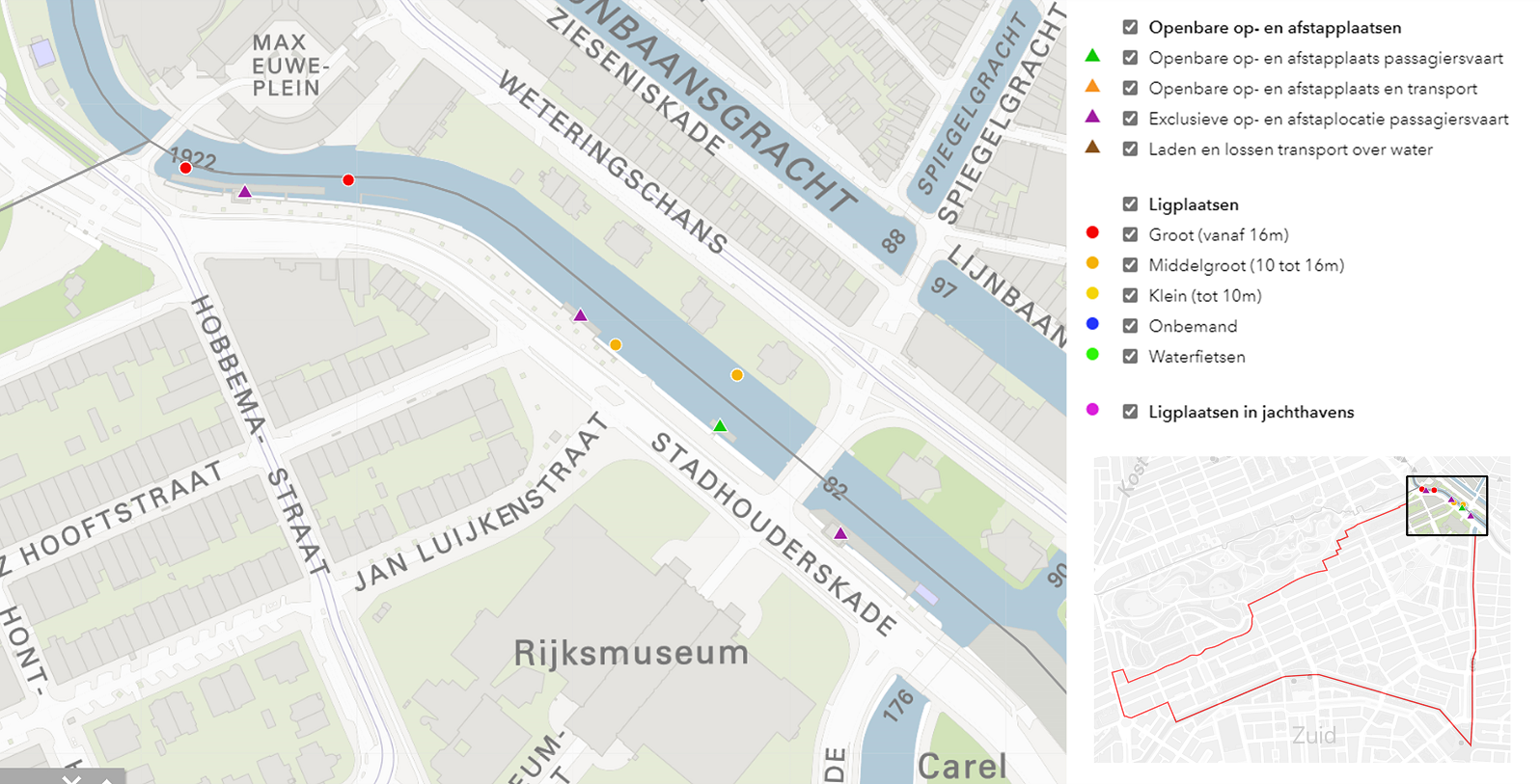Viewport: 1540px width, 784px height.
Task: Toggle the Groot (vanaf 16m) checkbox
Action: (x=1130, y=235)
